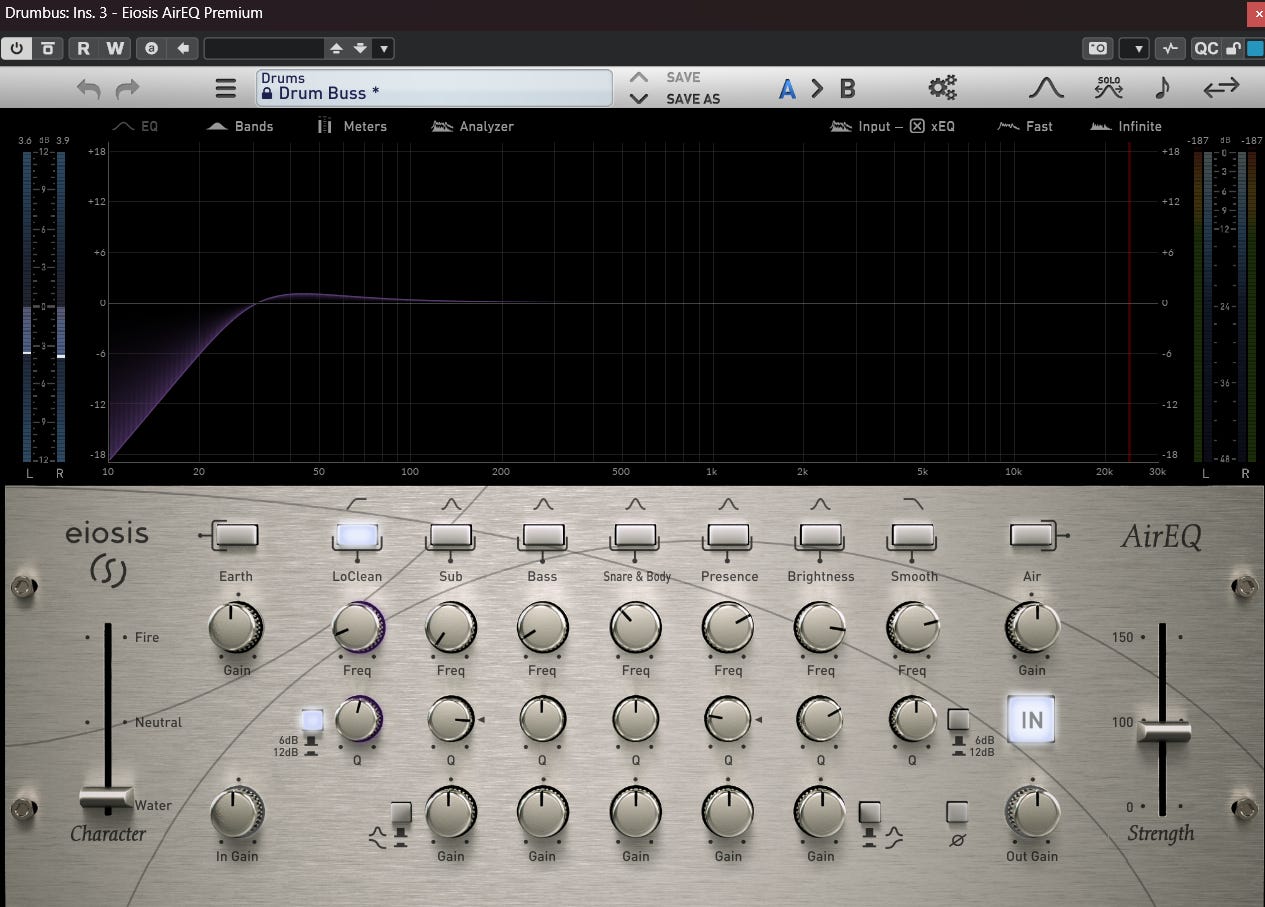Click the high shelf switch icon button
The width and height of the screenshot is (1265, 907).
tap(869, 813)
